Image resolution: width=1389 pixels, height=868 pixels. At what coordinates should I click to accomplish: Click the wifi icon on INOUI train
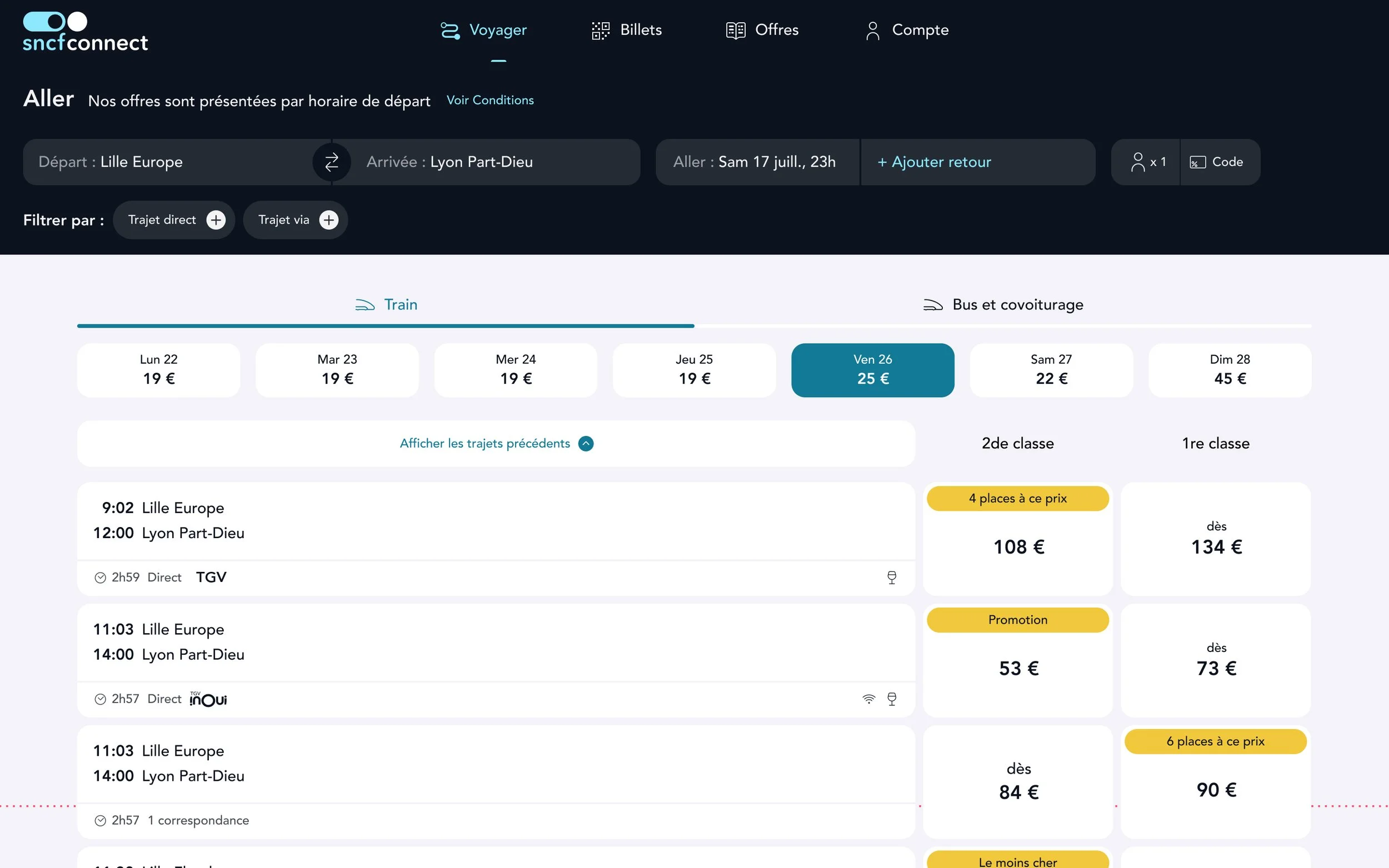868,699
